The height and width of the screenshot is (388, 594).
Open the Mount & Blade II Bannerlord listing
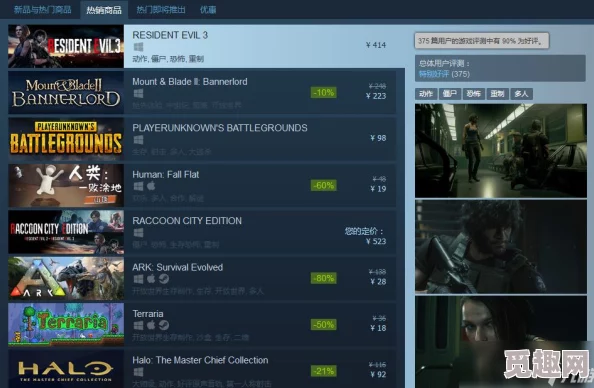202,92
